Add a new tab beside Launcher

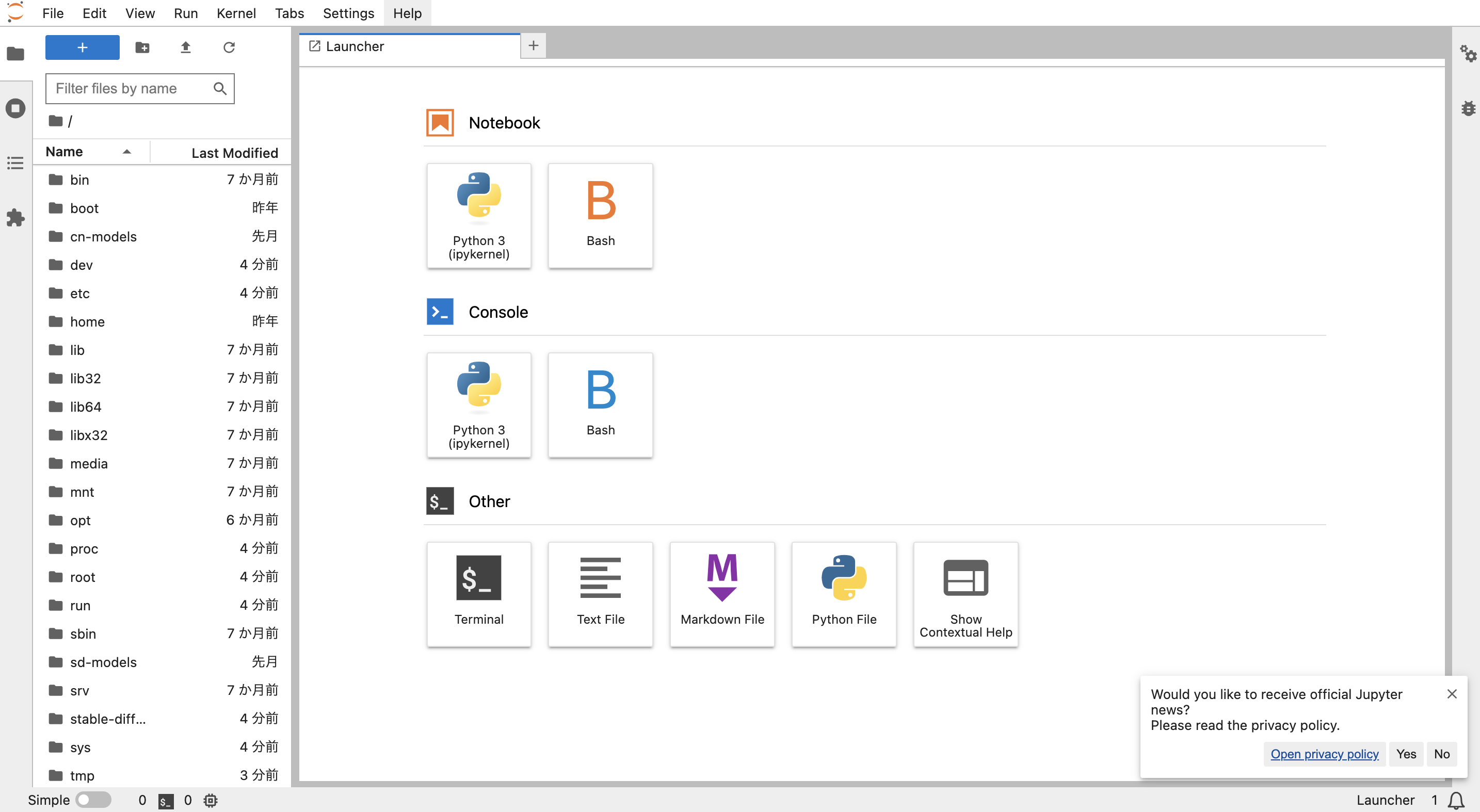tap(533, 45)
